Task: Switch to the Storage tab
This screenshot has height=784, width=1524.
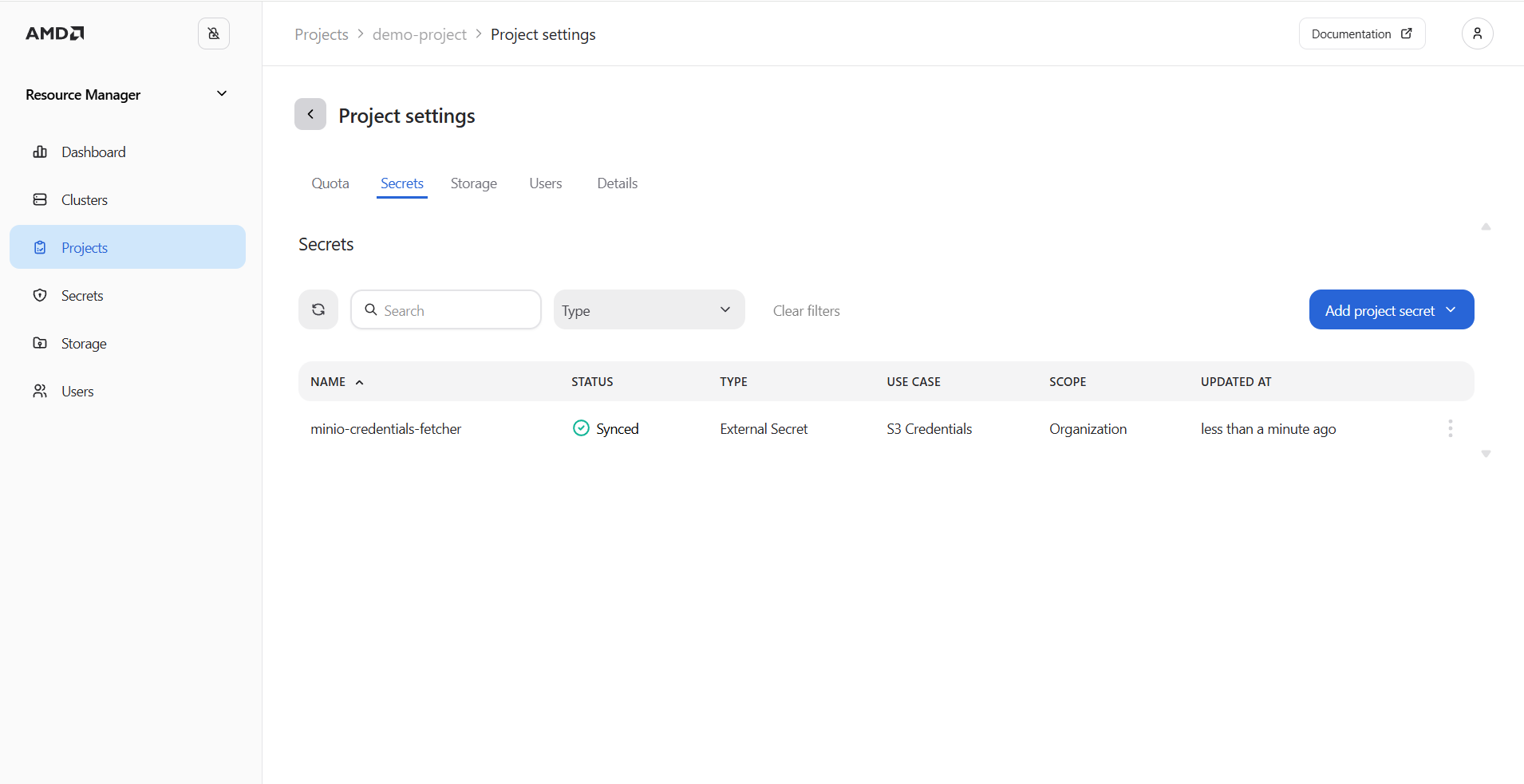Action: (x=474, y=183)
